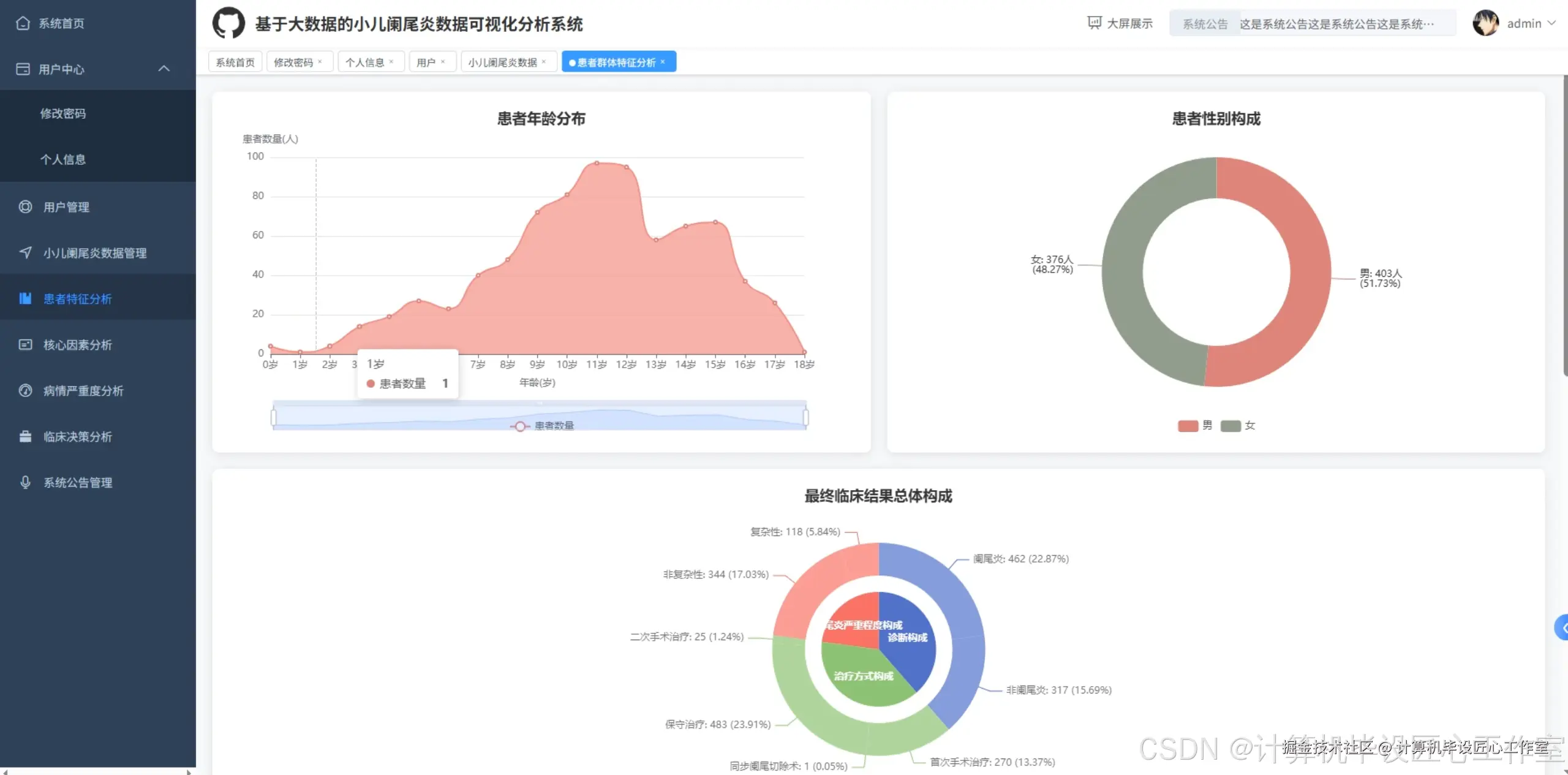Click the core factor analysis icon

coord(25,345)
